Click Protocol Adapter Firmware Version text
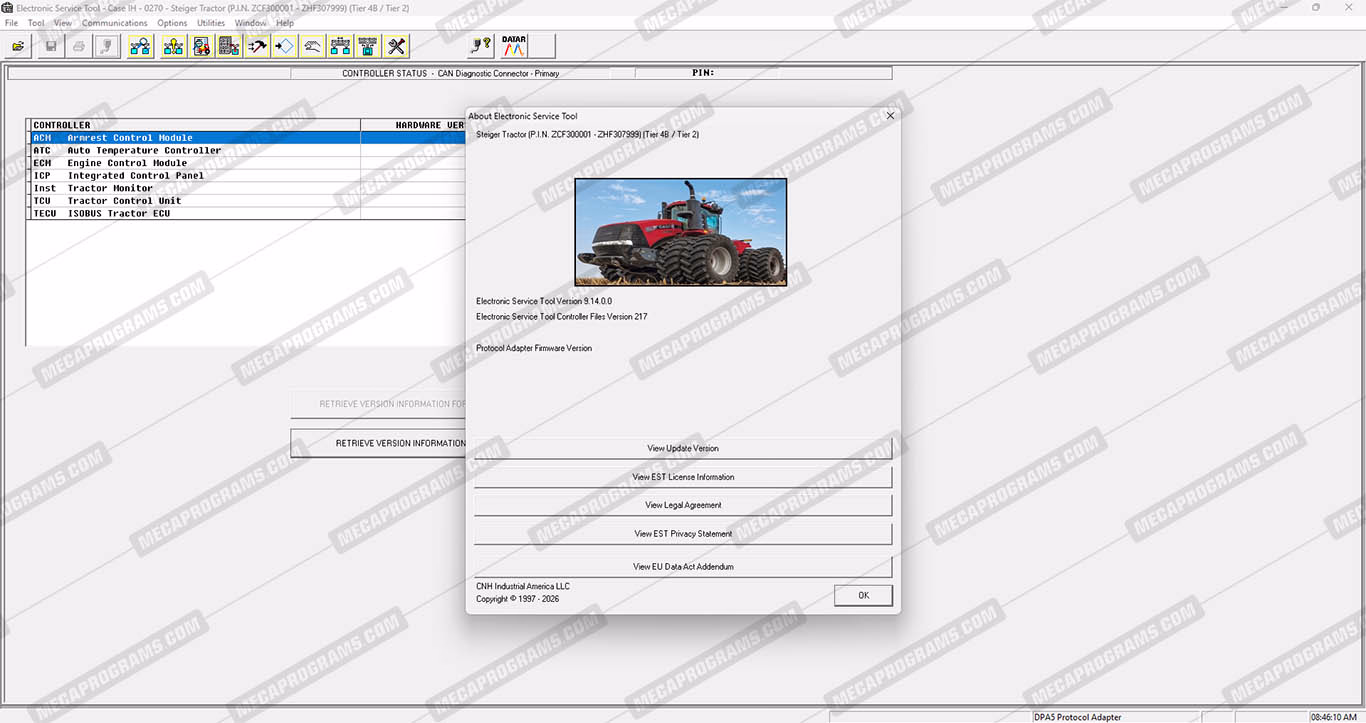This screenshot has width=1366, height=723. click(x=534, y=349)
